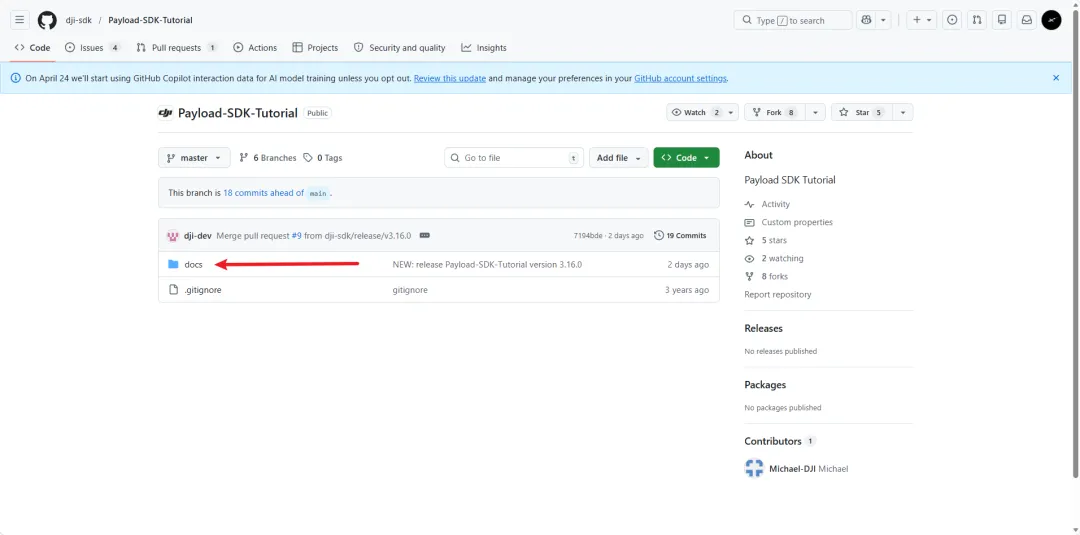The width and height of the screenshot is (1080, 535).
Task: Open the hamburger navigation menu
Action: [19, 20]
